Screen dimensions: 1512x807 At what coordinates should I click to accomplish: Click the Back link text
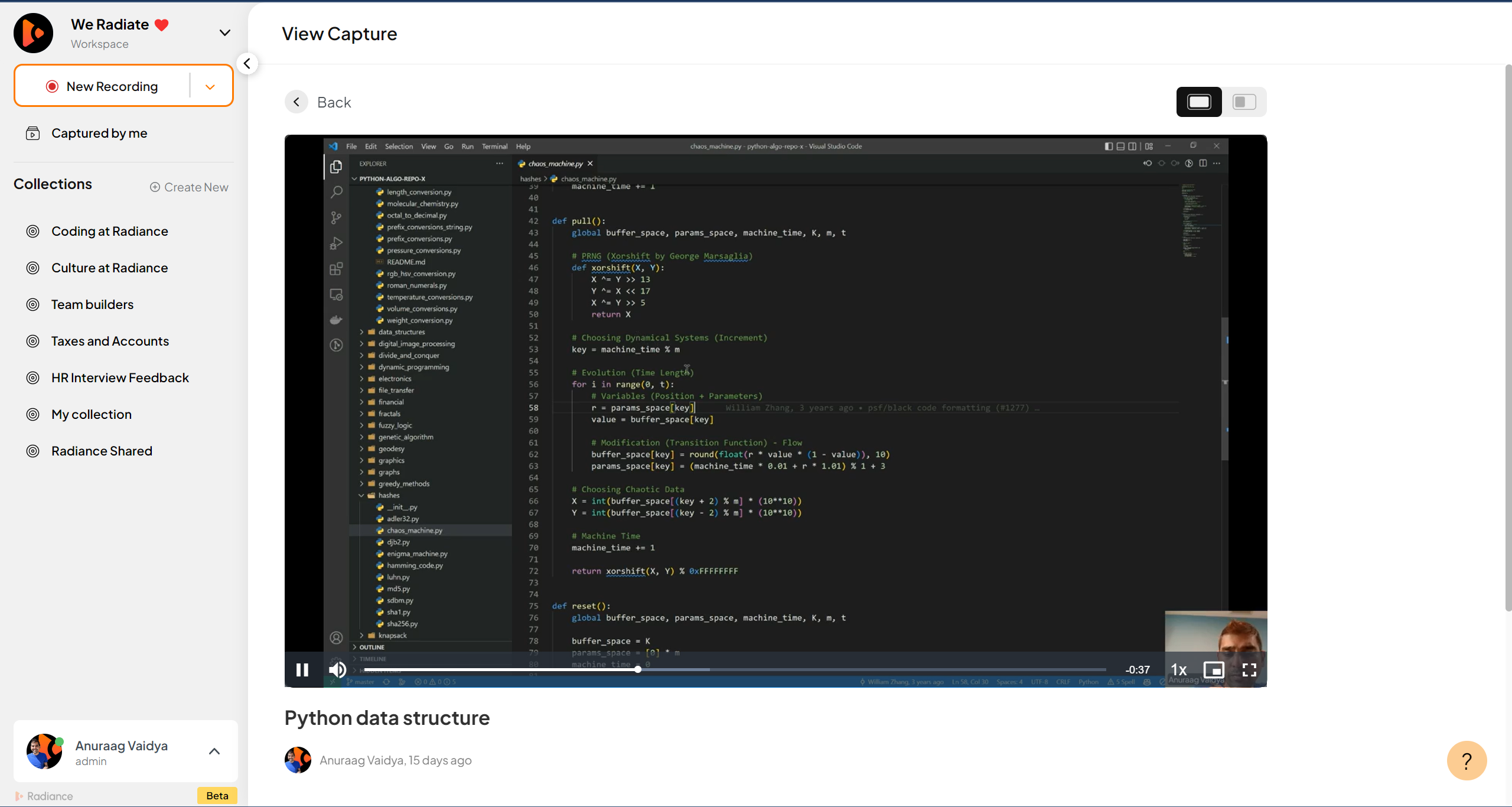(x=334, y=102)
